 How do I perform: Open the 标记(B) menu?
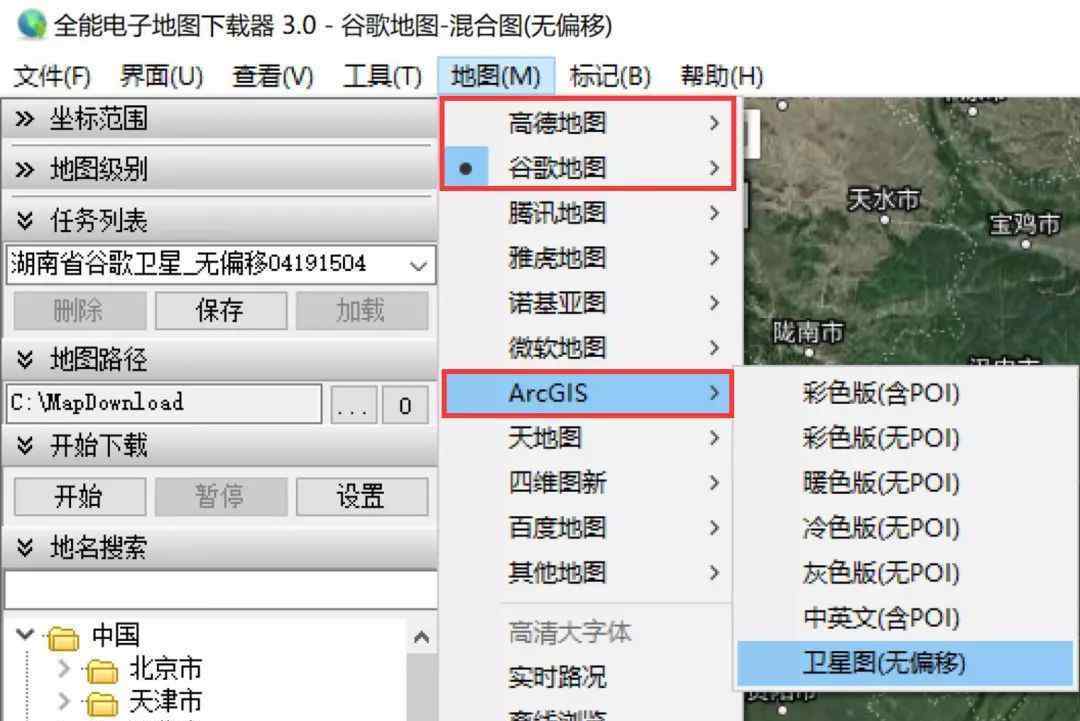point(610,76)
